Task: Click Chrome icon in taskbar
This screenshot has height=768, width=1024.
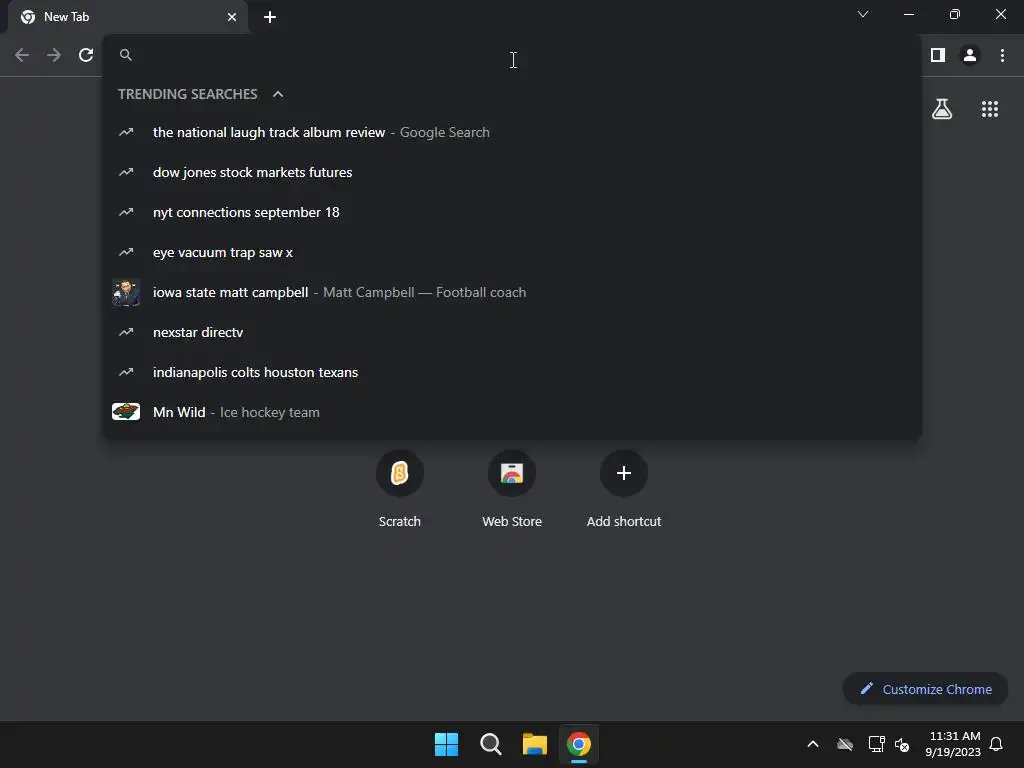Action: 579,744
